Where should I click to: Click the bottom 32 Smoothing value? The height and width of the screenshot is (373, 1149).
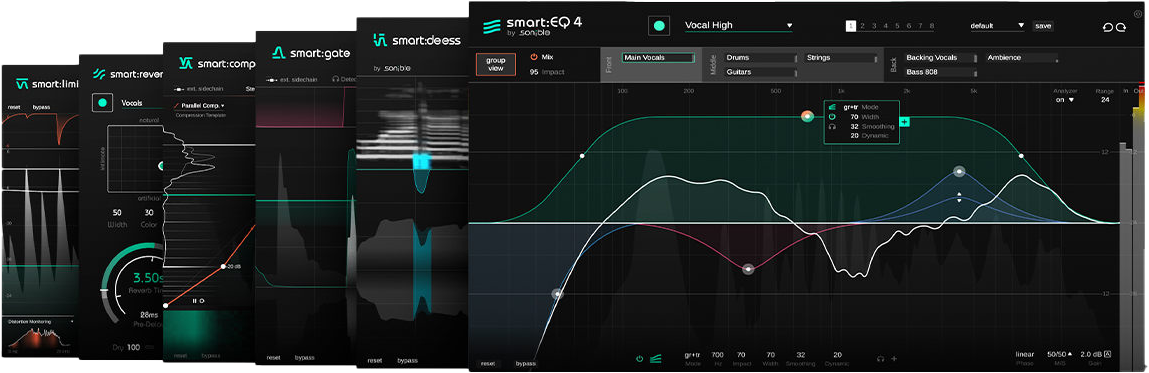click(801, 354)
